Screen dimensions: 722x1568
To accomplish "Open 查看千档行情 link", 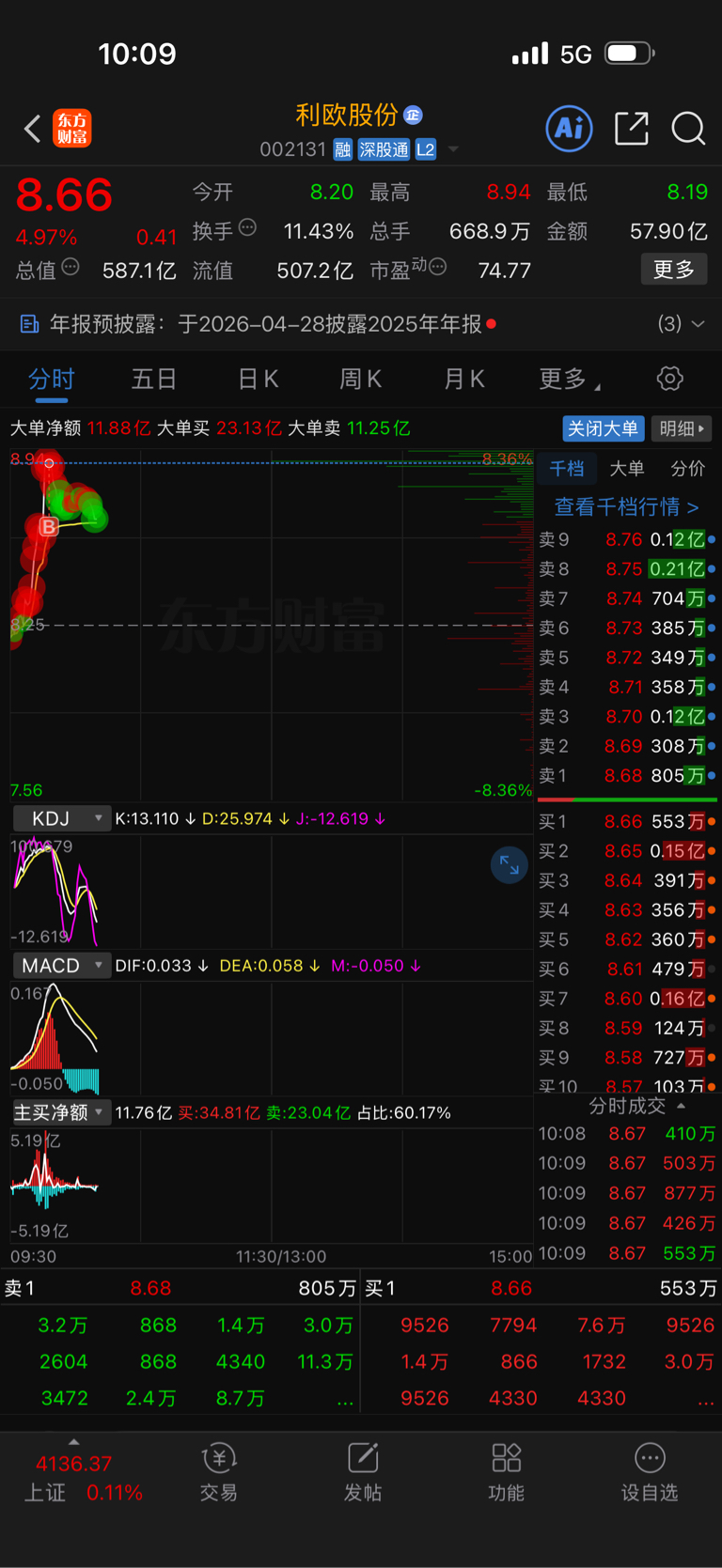I will (x=626, y=507).
